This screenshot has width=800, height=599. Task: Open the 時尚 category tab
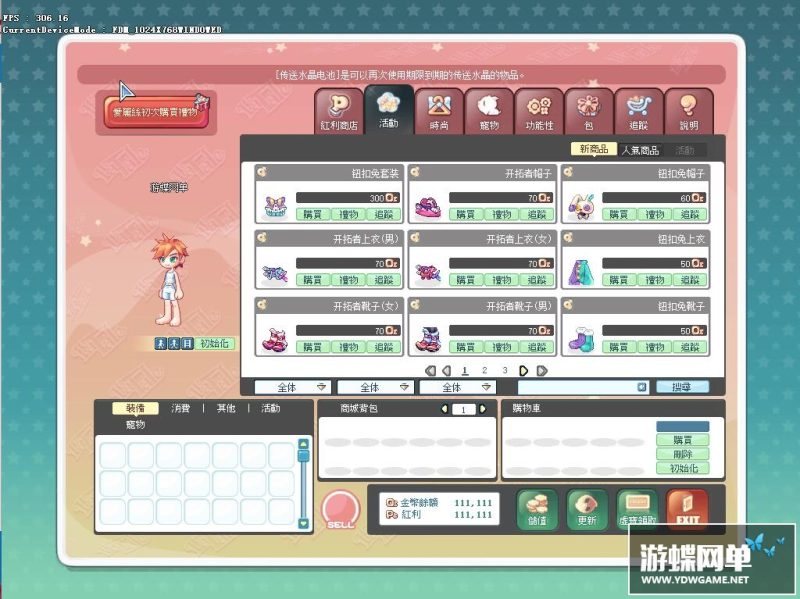439,111
